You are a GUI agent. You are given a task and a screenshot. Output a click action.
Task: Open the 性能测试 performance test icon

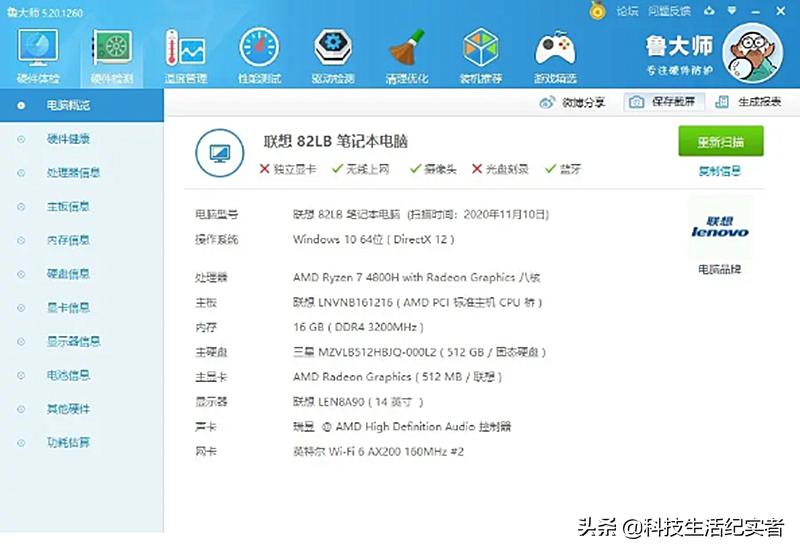tap(259, 48)
